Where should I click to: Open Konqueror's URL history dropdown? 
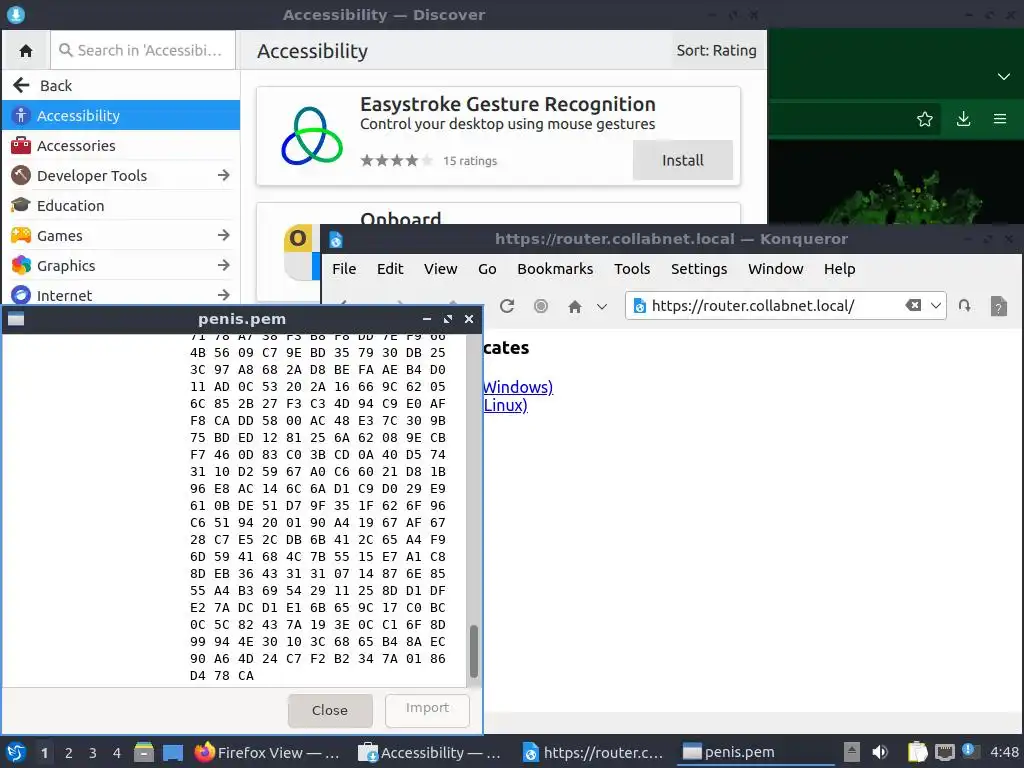[x=936, y=306]
